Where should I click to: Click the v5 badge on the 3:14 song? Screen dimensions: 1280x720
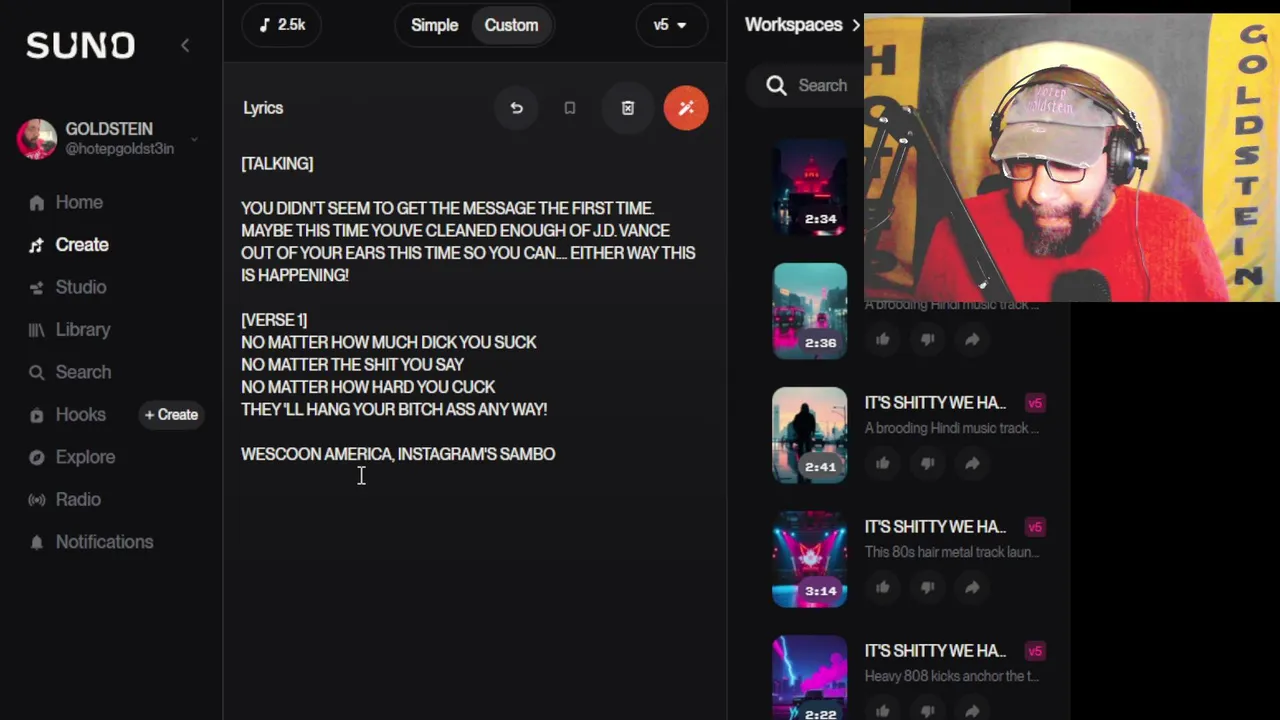coord(1035,527)
